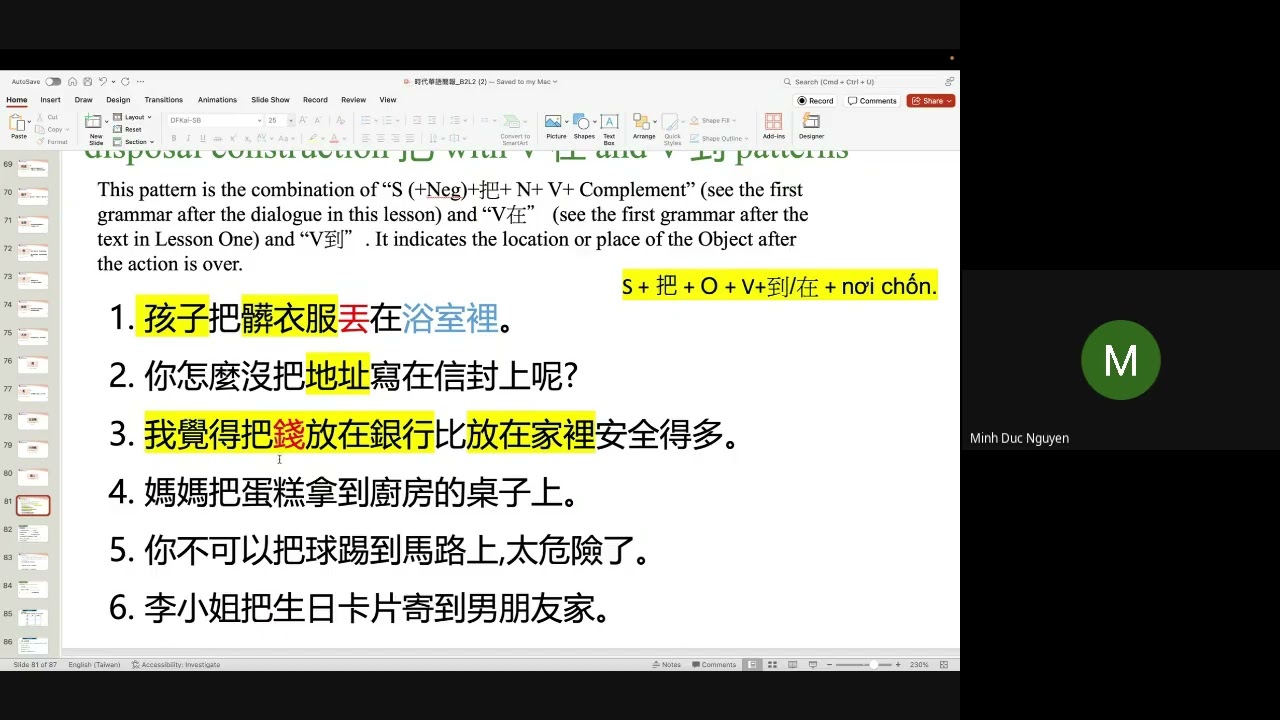The height and width of the screenshot is (720, 1280).
Task: Click Accessibility: Investigate in status bar
Action: point(176,665)
